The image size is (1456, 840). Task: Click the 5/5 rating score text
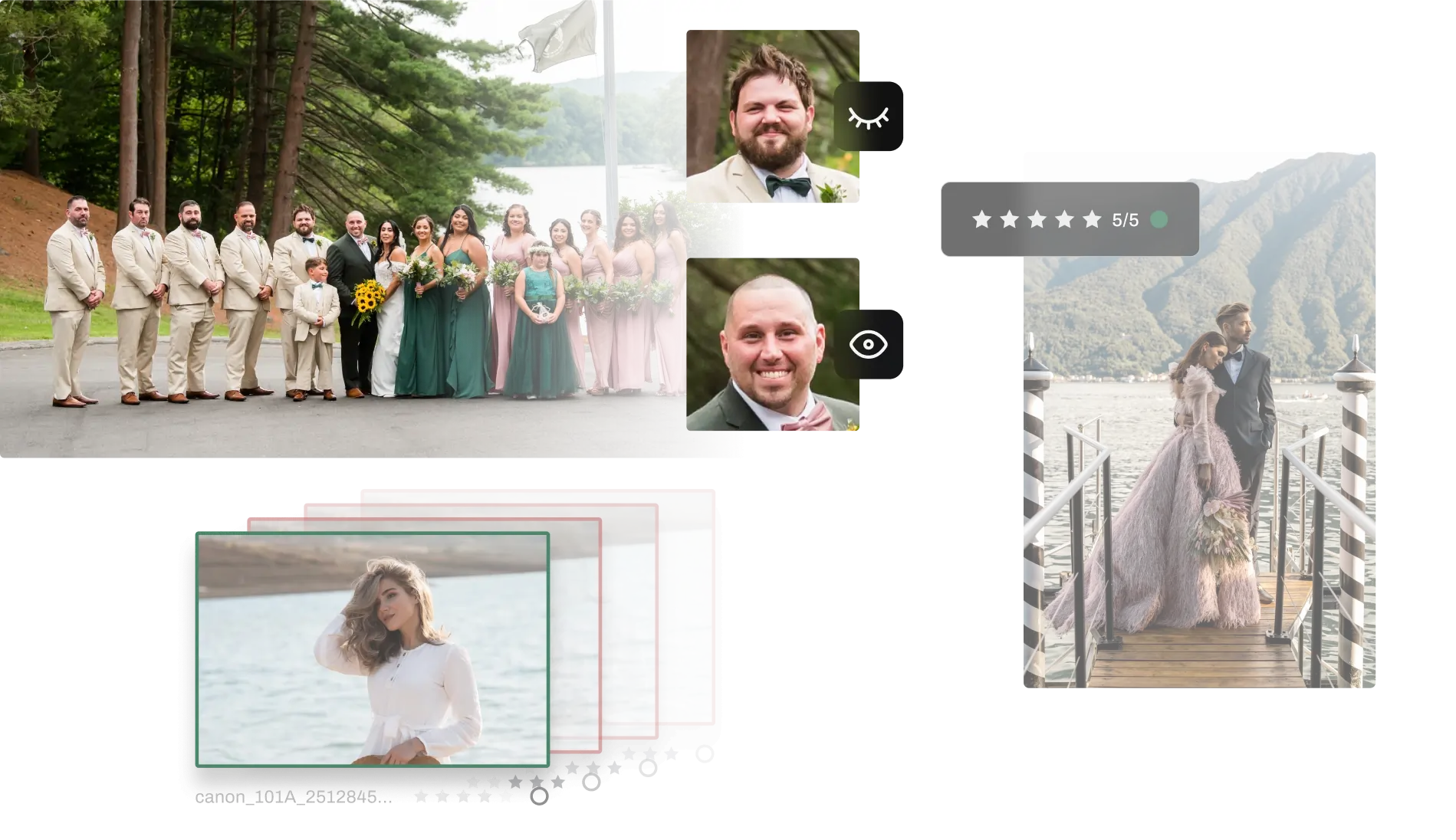point(1126,221)
